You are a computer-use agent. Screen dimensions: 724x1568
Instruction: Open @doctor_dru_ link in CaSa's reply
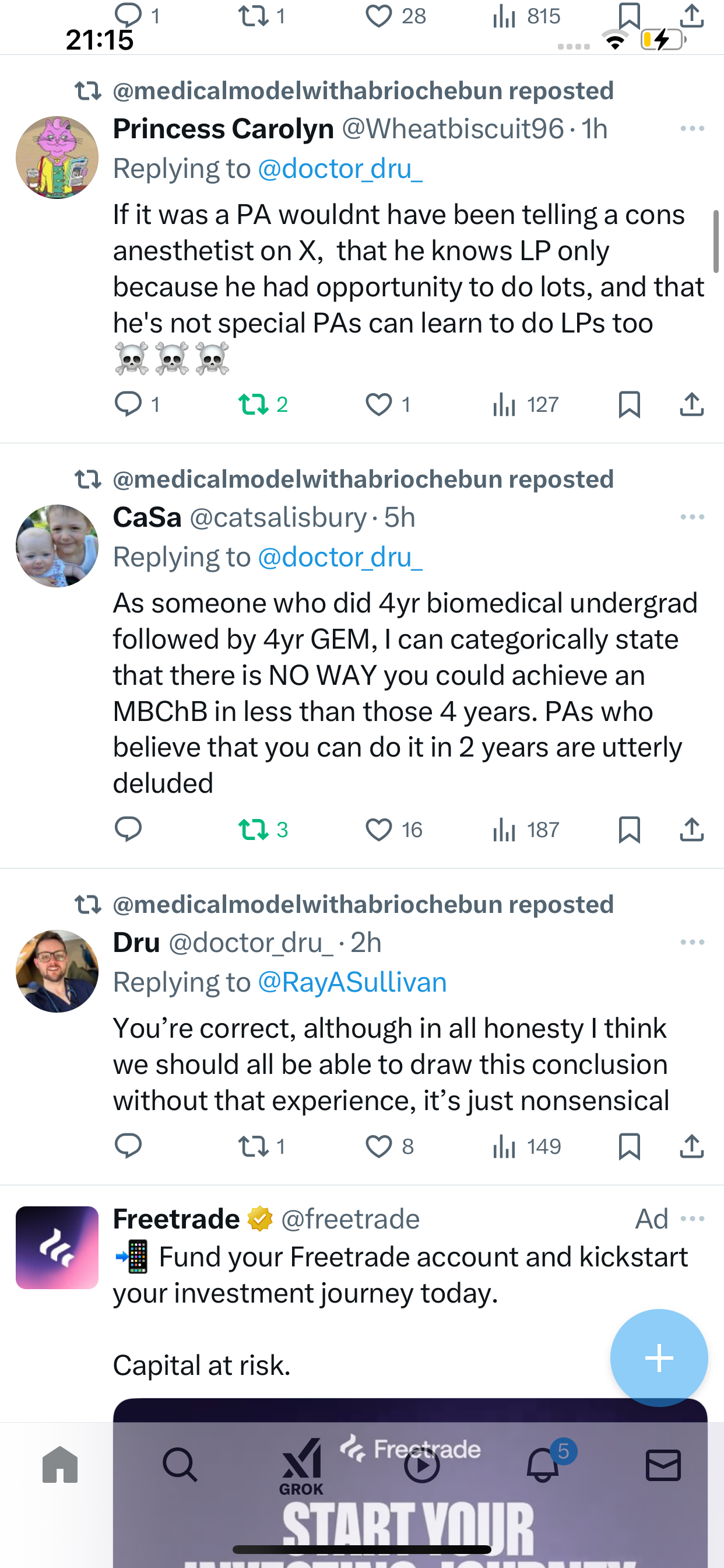pos(340,557)
